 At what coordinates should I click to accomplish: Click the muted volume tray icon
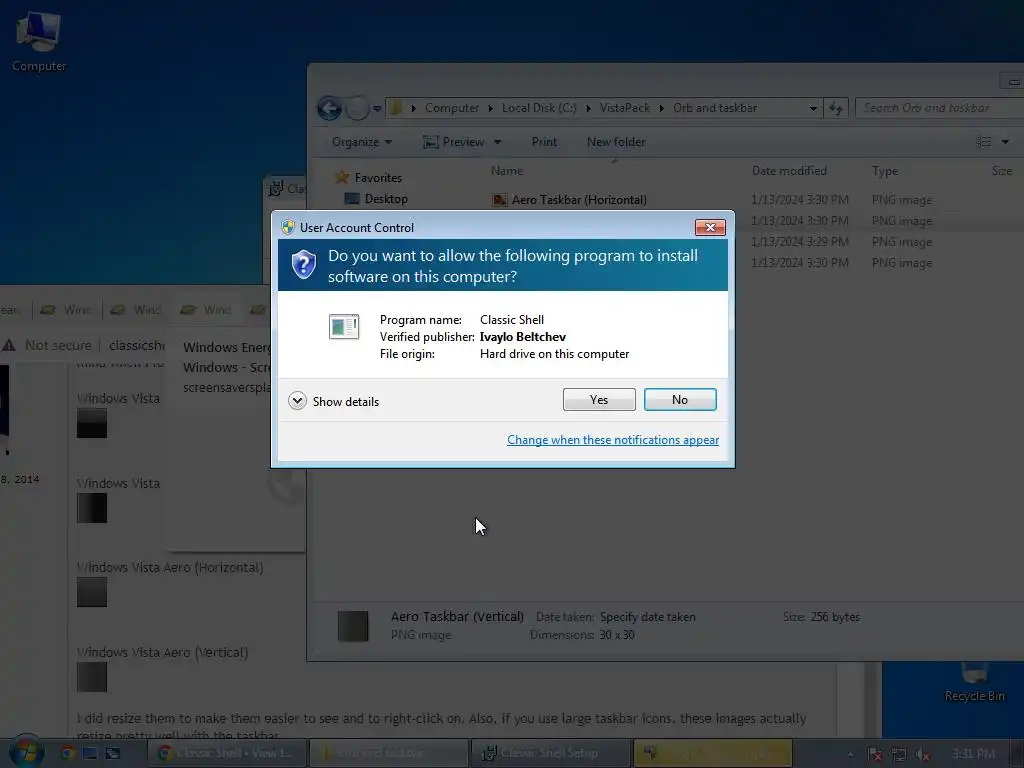click(922, 754)
